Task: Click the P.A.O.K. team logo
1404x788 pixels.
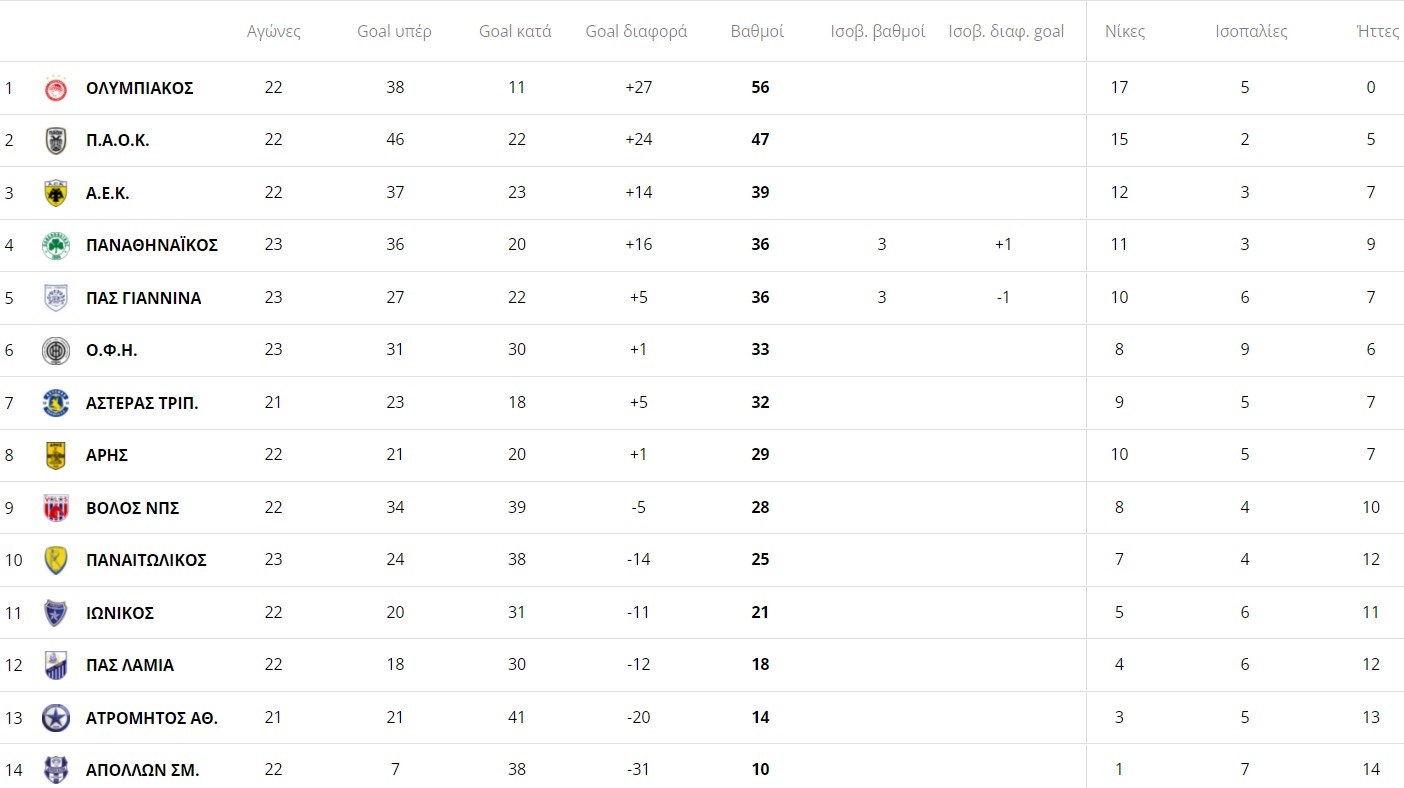Action: click(x=56, y=140)
